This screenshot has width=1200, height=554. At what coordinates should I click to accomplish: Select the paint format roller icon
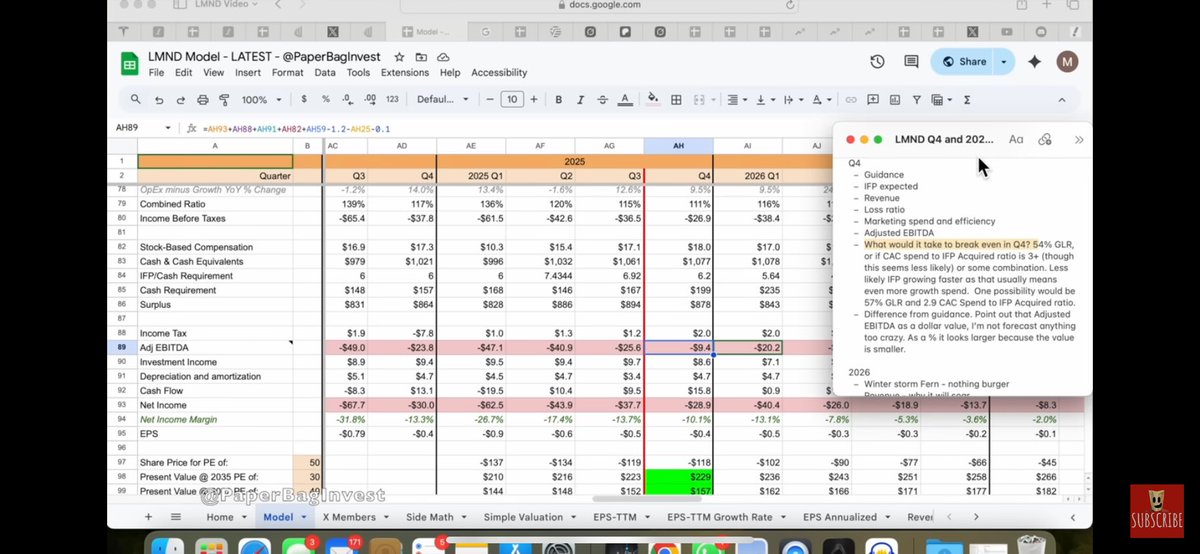[224, 100]
